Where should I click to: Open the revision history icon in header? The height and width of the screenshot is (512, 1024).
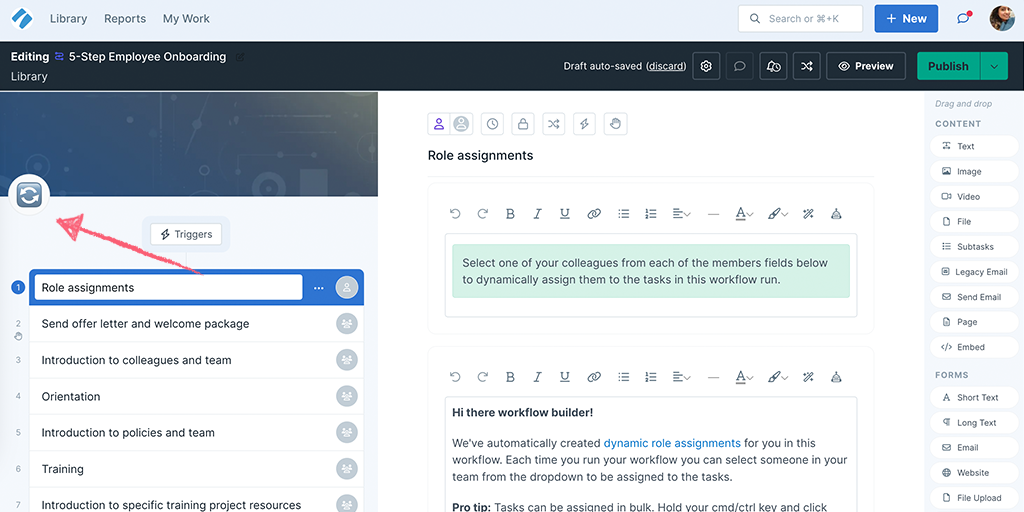coord(773,66)
